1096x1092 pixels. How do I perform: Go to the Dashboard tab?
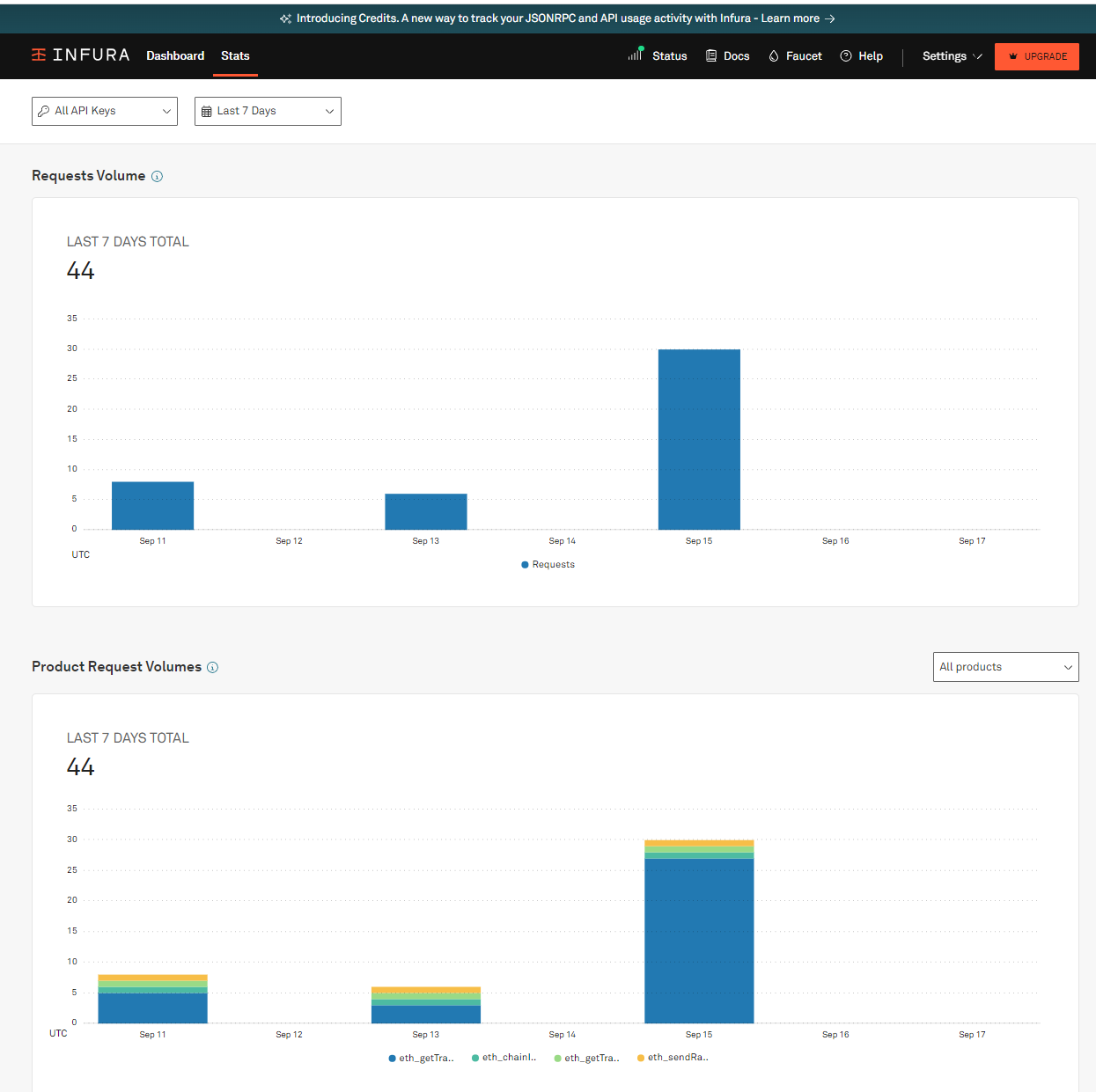point(175,55)
